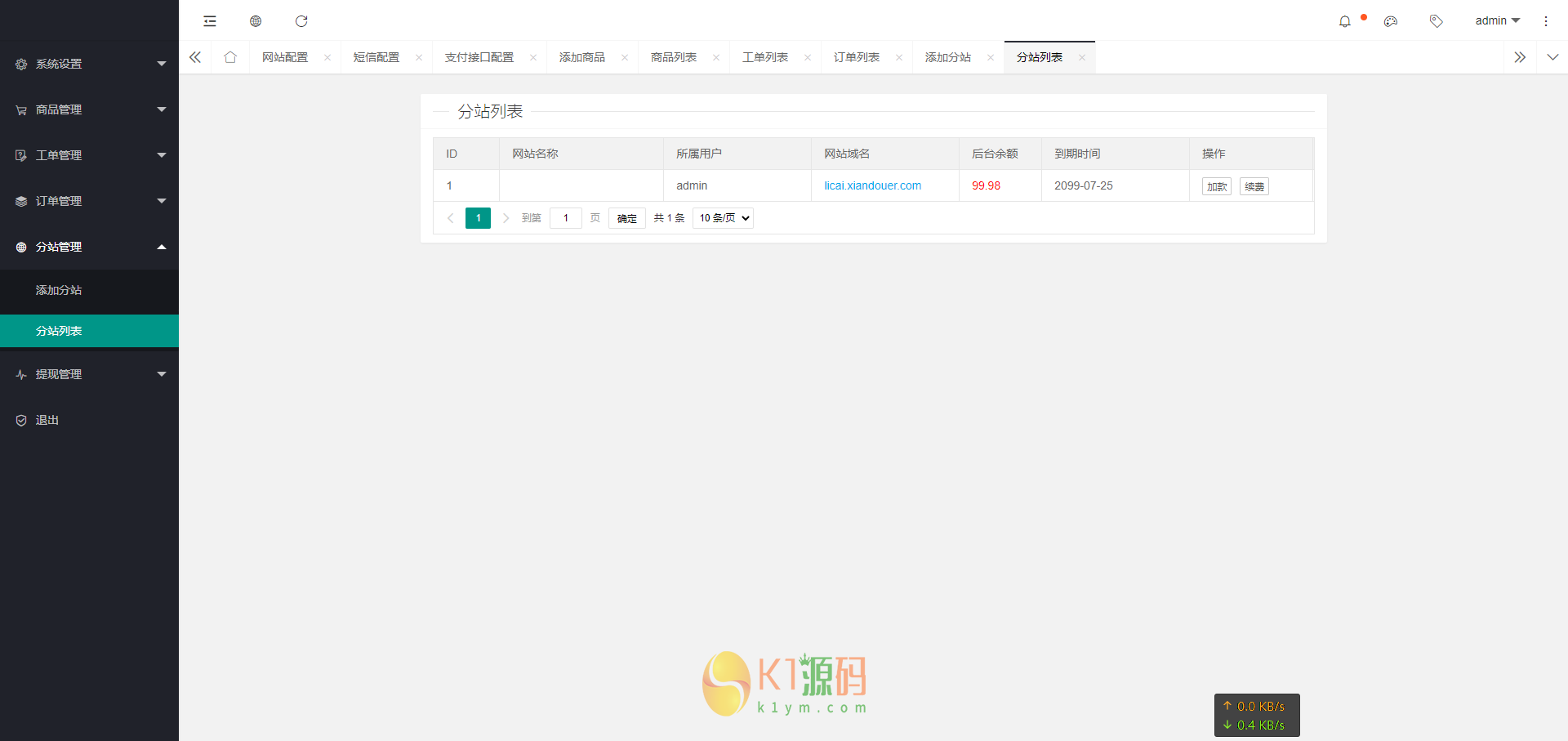This screenshot has width=1568, height=741.
Task: Click the 99.98 balance value
Action: [x=986, y=185]
